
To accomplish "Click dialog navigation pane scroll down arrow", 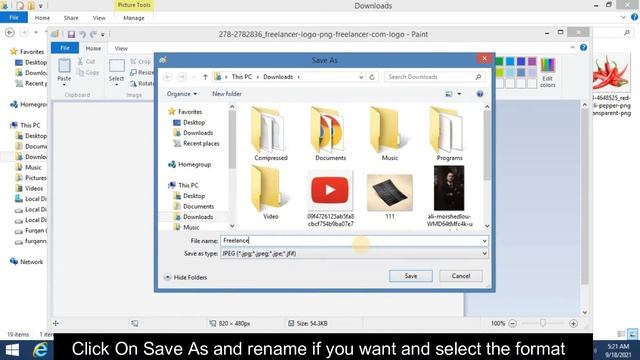I will [x=232, y=226].
